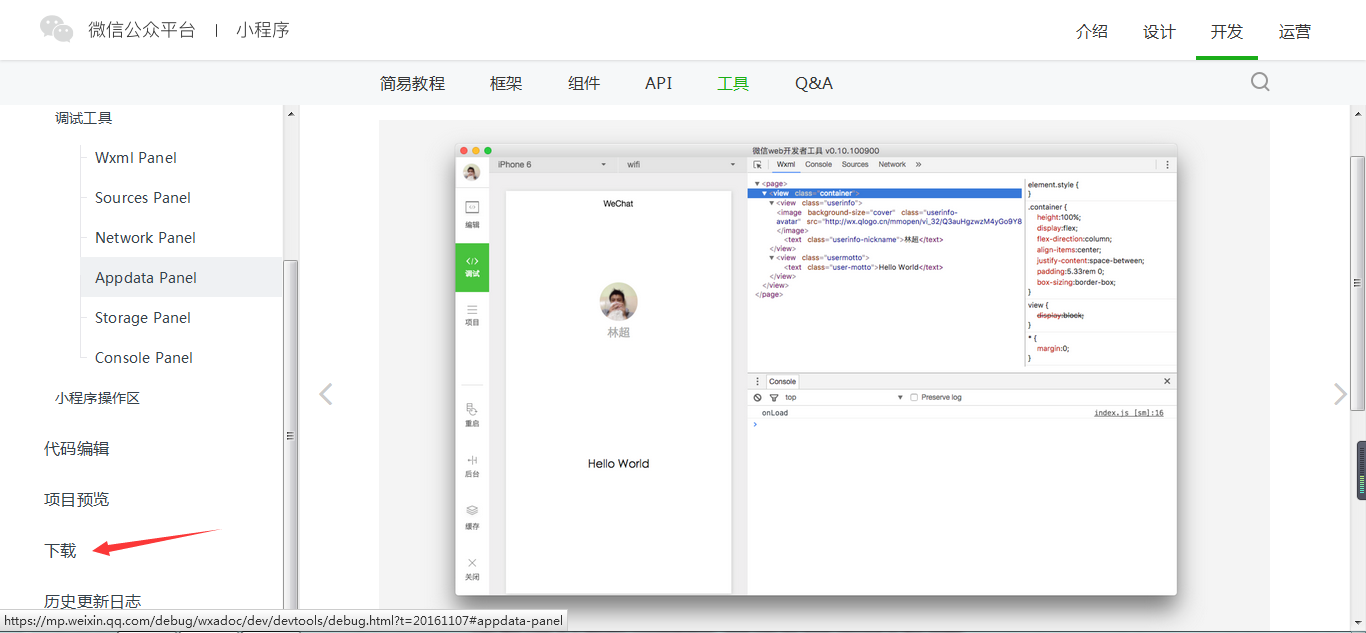Click the 缓存 cache icon
The width and height of the screenshot is (1366, 633).
(x=472, y=517)
